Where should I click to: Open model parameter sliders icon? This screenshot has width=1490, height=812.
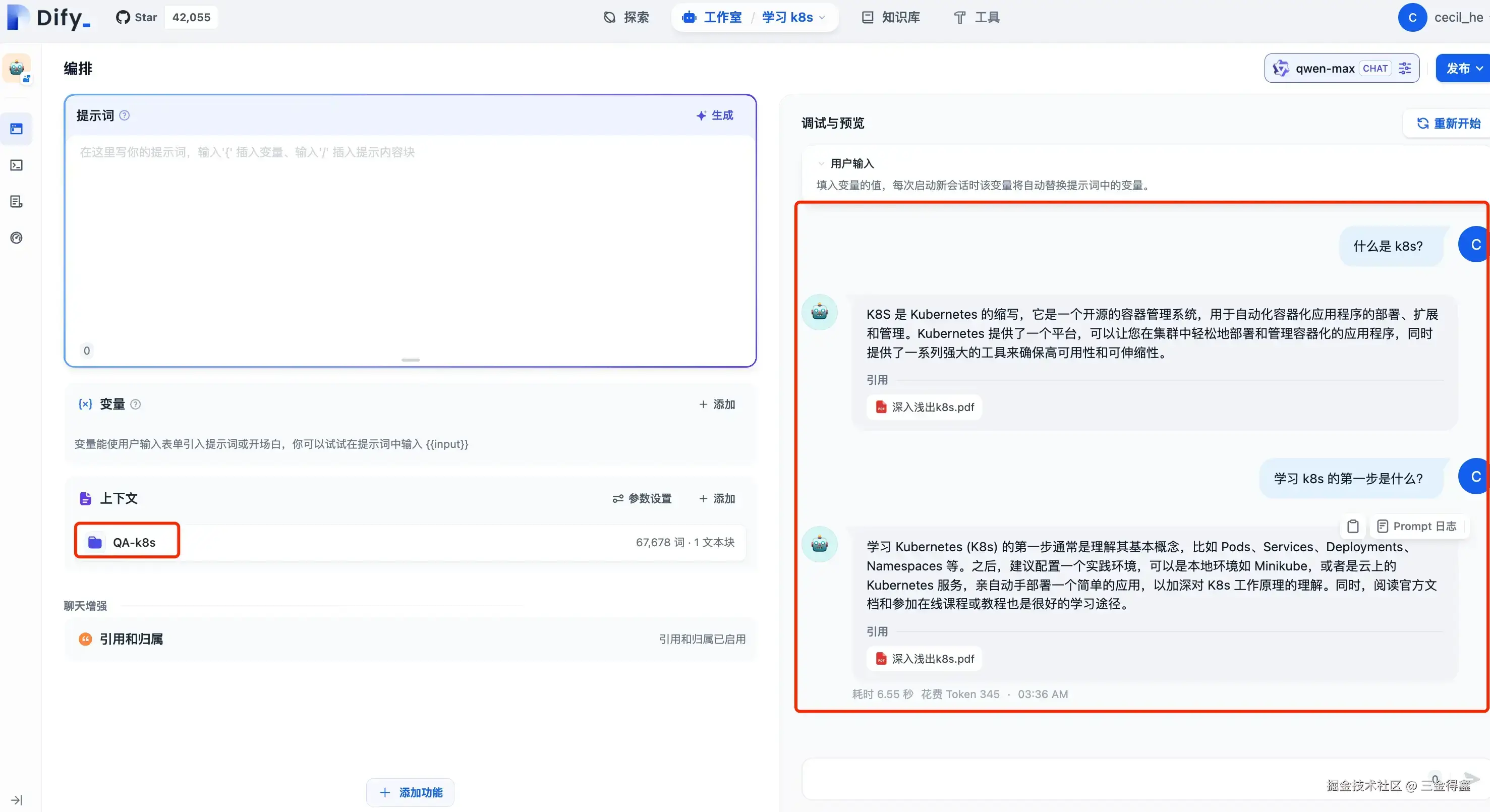pyautogui.click(x=1405, y=68)
